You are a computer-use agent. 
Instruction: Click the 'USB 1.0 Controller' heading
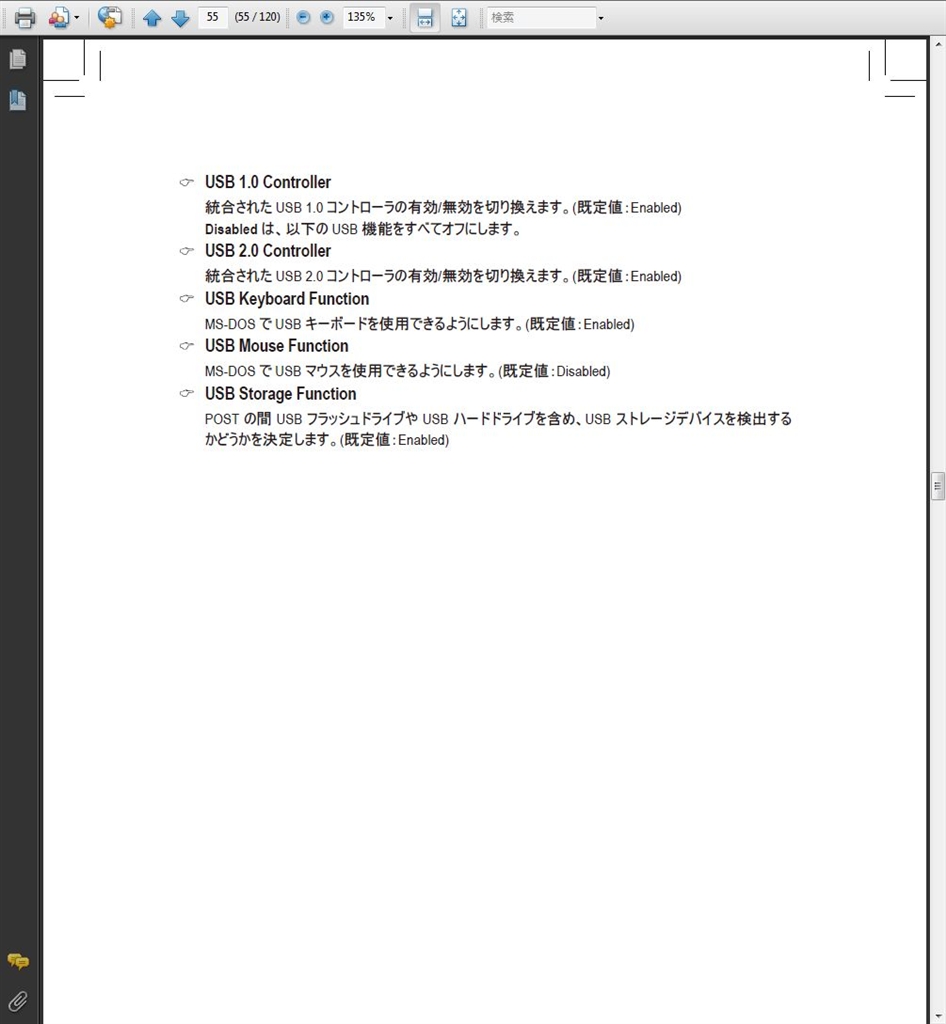268,182
